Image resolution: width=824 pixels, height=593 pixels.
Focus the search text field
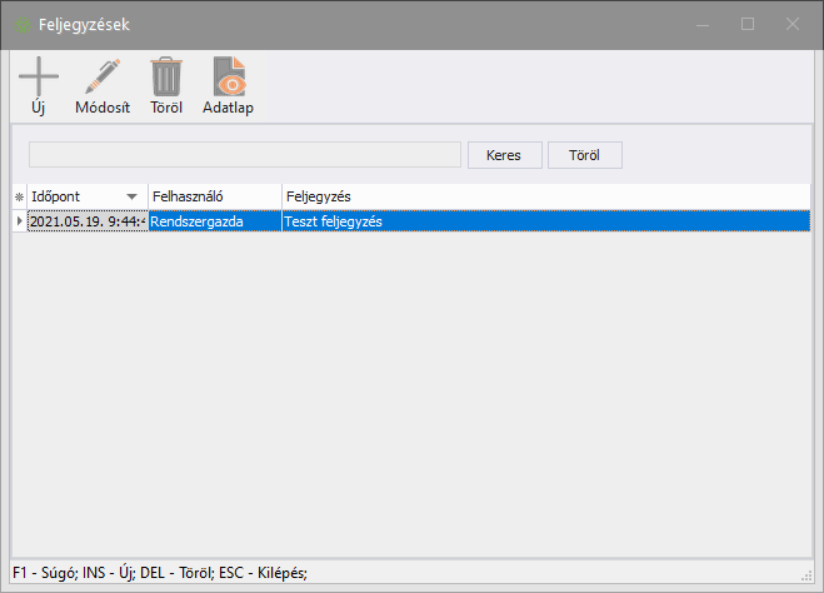coord(244,155)
